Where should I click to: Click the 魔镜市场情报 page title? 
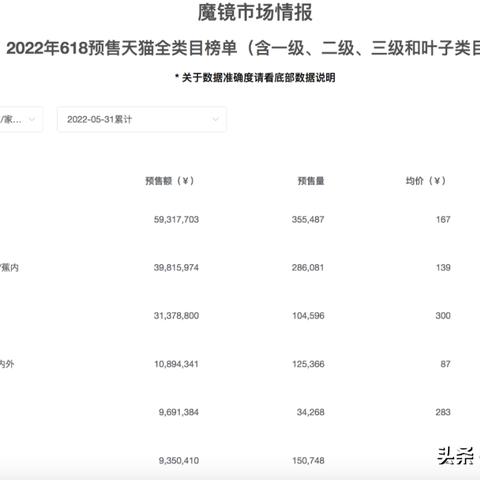pyautogui.click(x=255, y=13)
